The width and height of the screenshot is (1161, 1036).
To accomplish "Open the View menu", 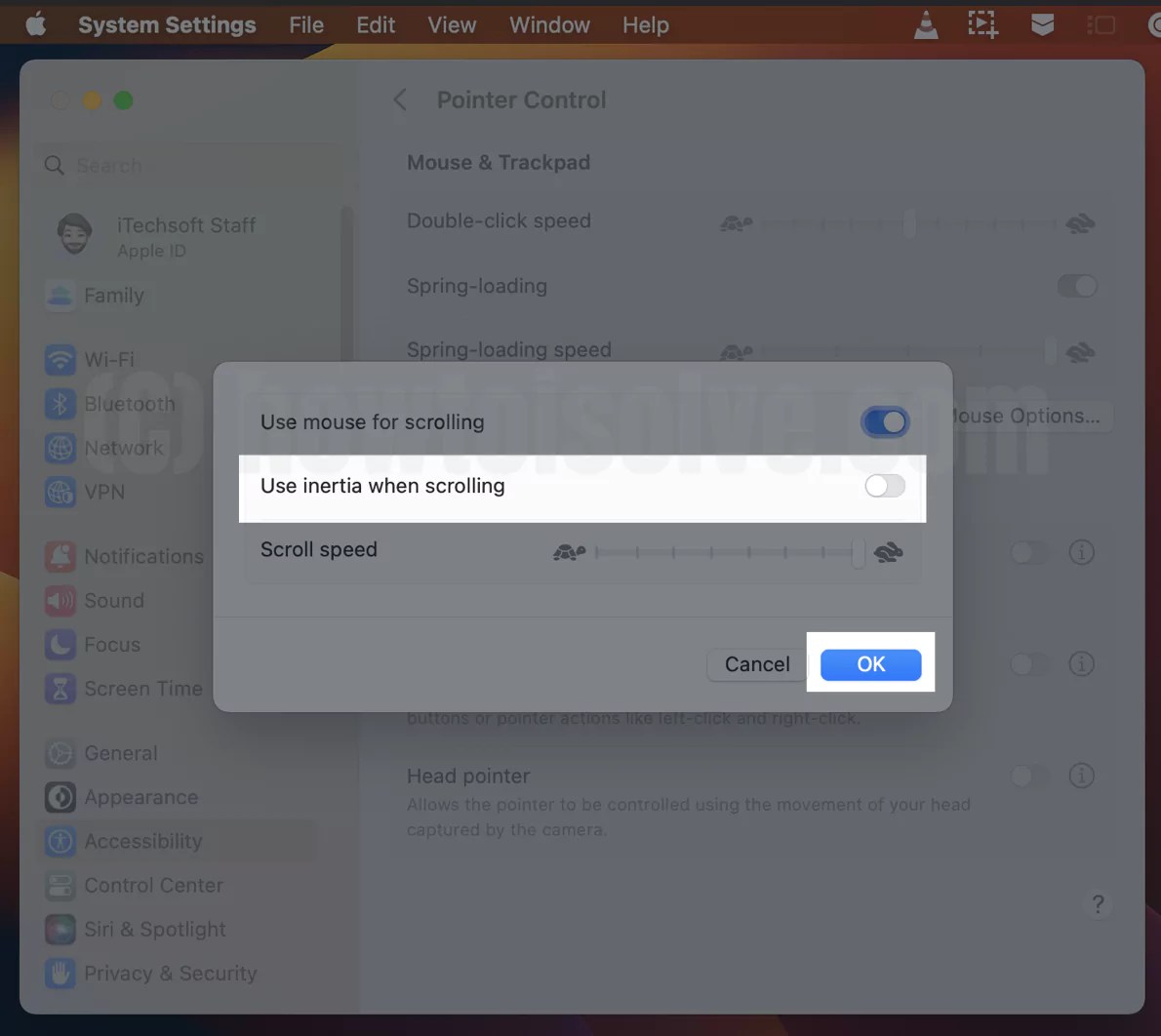I will pyautogui.click(x=452, y=24).
